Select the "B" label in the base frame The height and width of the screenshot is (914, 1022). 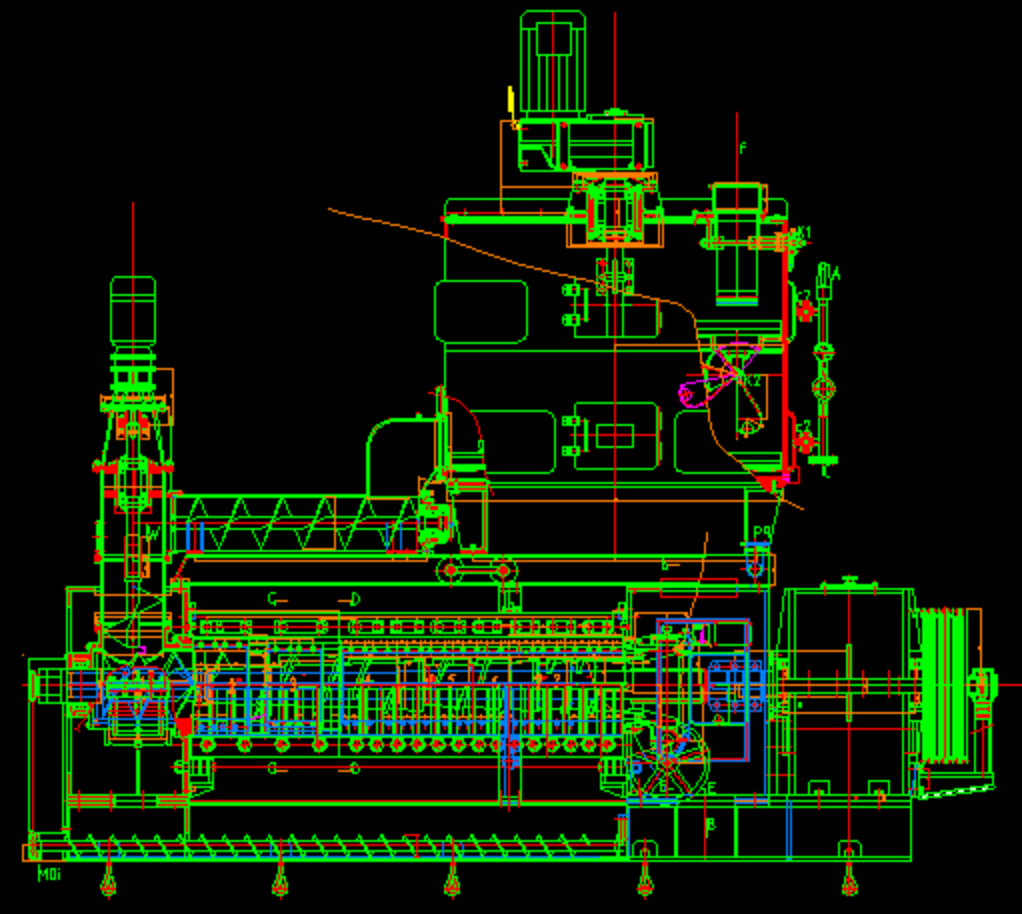point(711,825)
